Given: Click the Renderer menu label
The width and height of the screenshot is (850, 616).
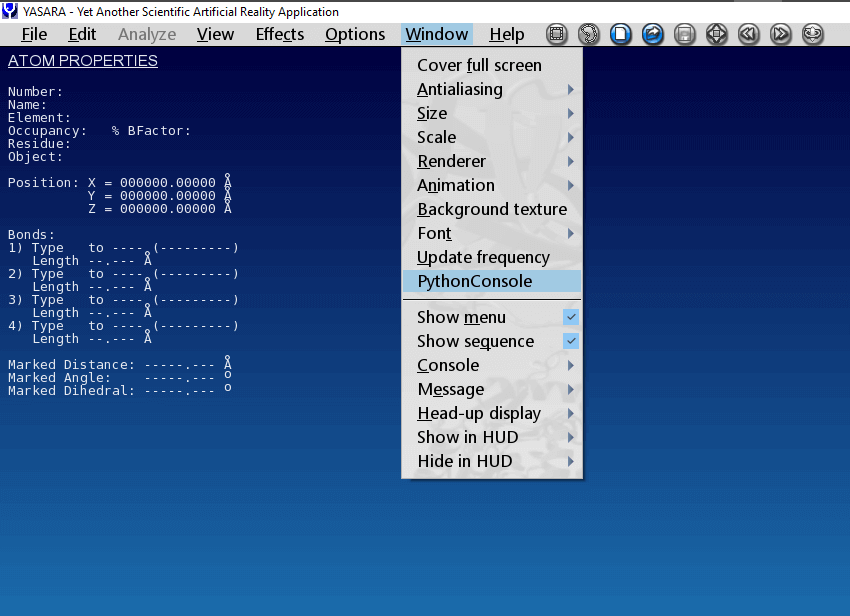Looking at the screenshot, I should click(x=452, y=161).
